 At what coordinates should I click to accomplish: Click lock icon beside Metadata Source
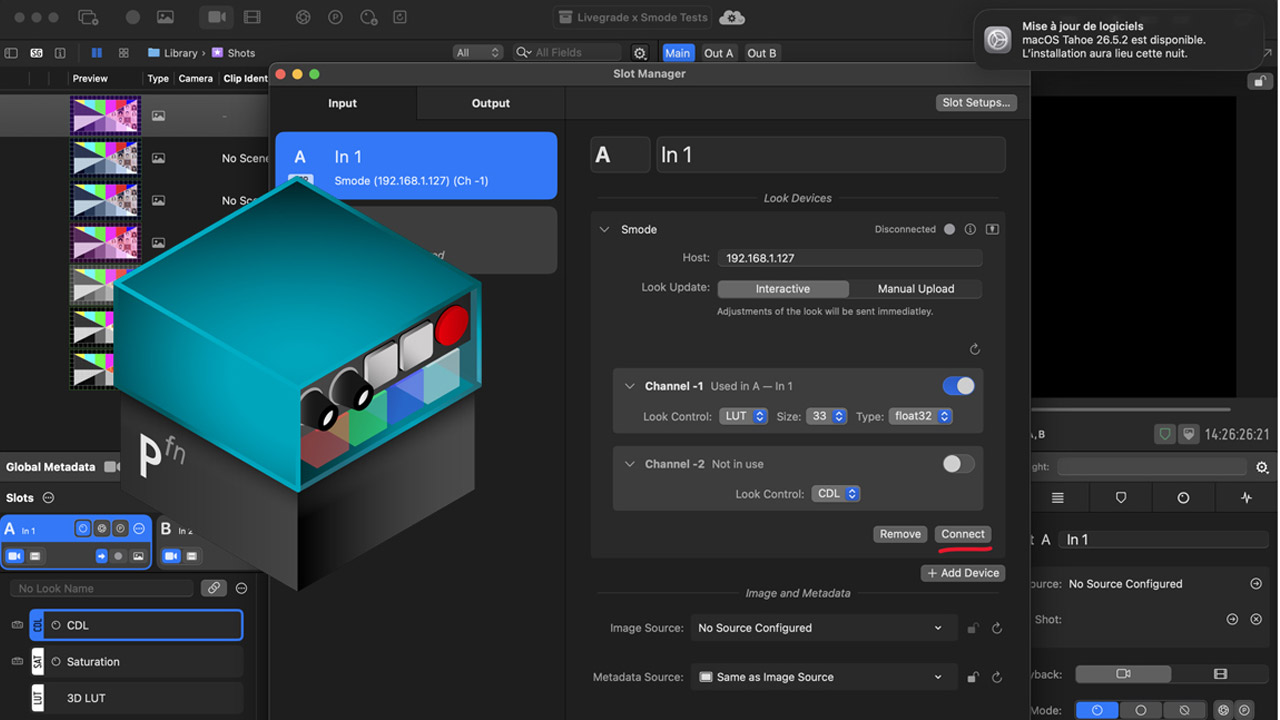coord(972,677)
